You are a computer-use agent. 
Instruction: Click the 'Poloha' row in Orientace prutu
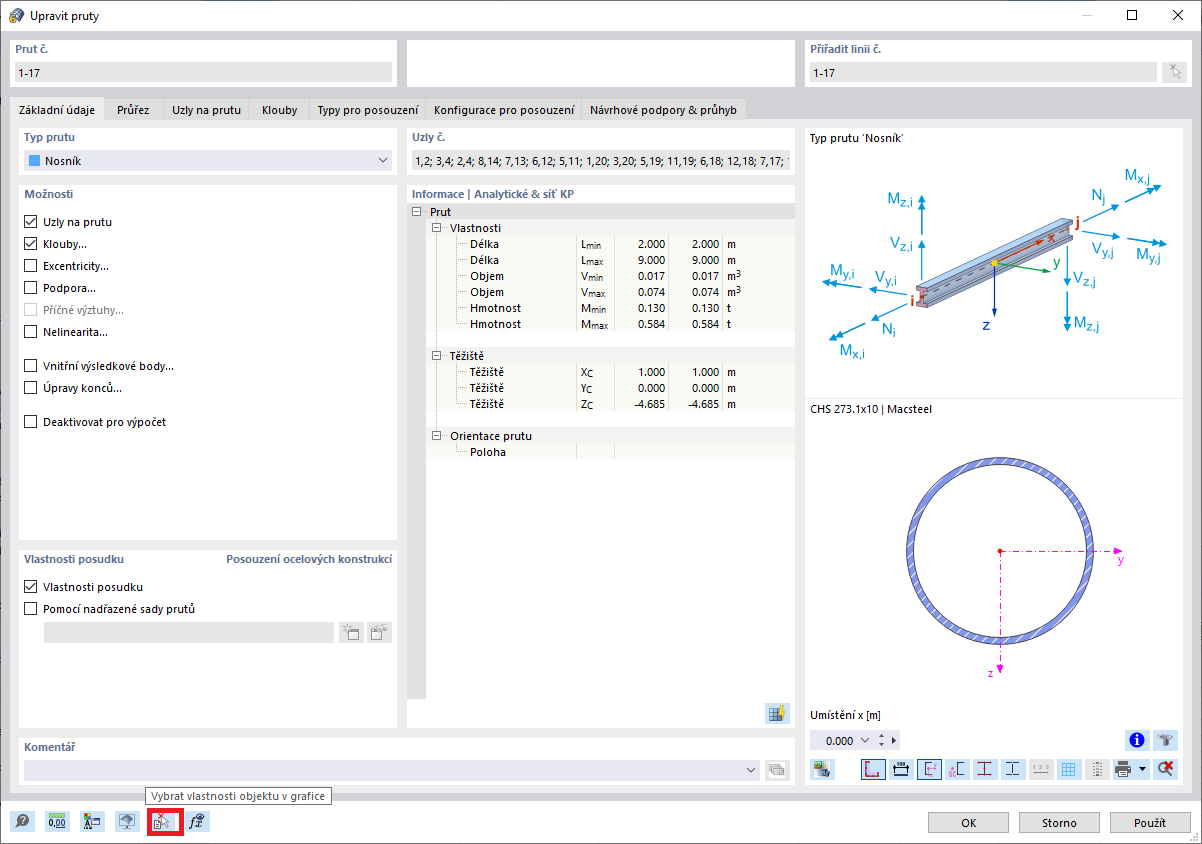tap(610, 452)
